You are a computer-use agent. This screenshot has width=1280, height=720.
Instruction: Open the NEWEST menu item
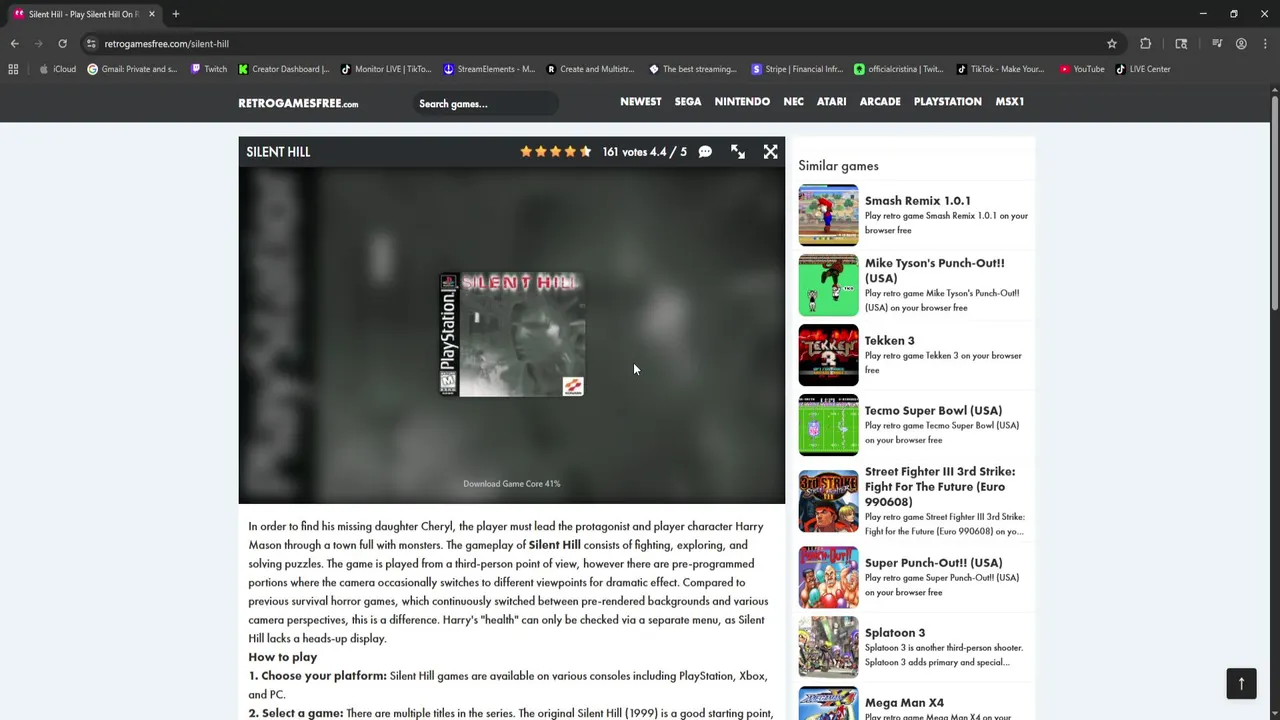[x=641, y=102]
